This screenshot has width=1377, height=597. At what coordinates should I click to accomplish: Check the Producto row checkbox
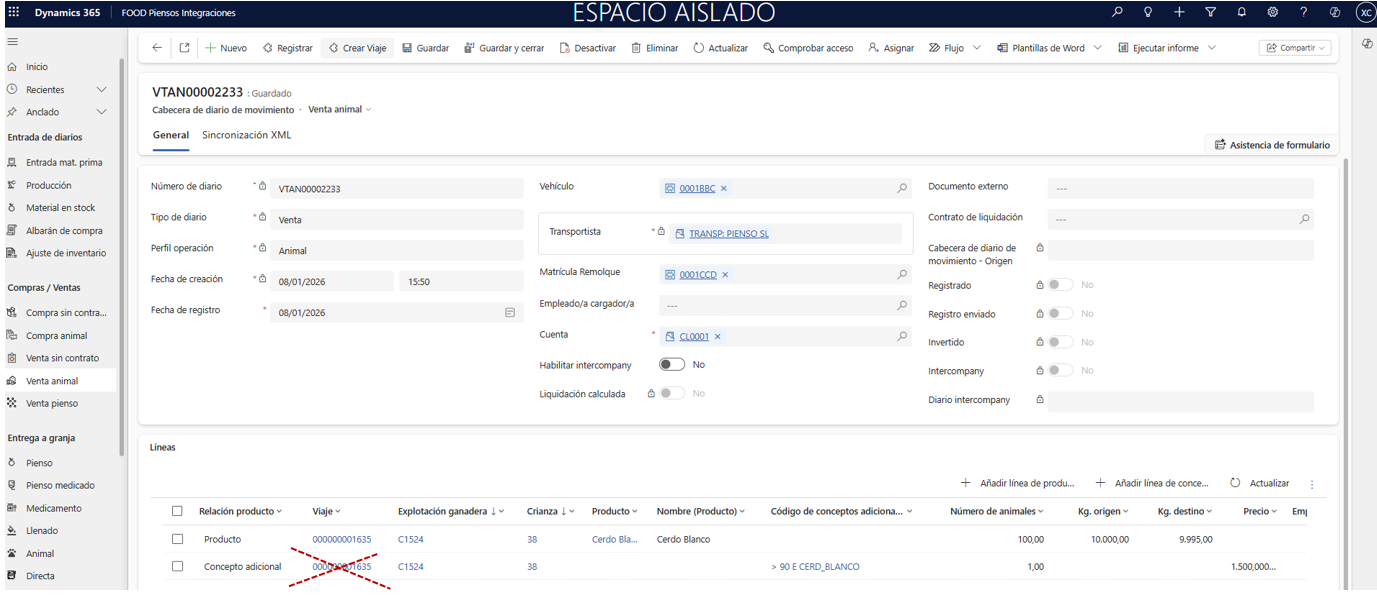[177, 539]
